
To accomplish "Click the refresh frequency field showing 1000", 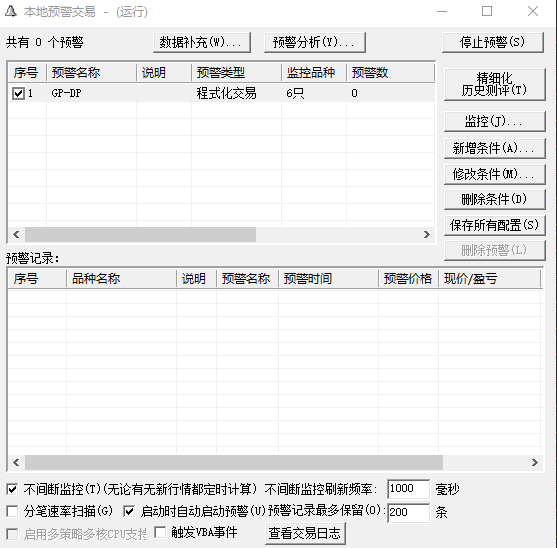I will 408,489.
